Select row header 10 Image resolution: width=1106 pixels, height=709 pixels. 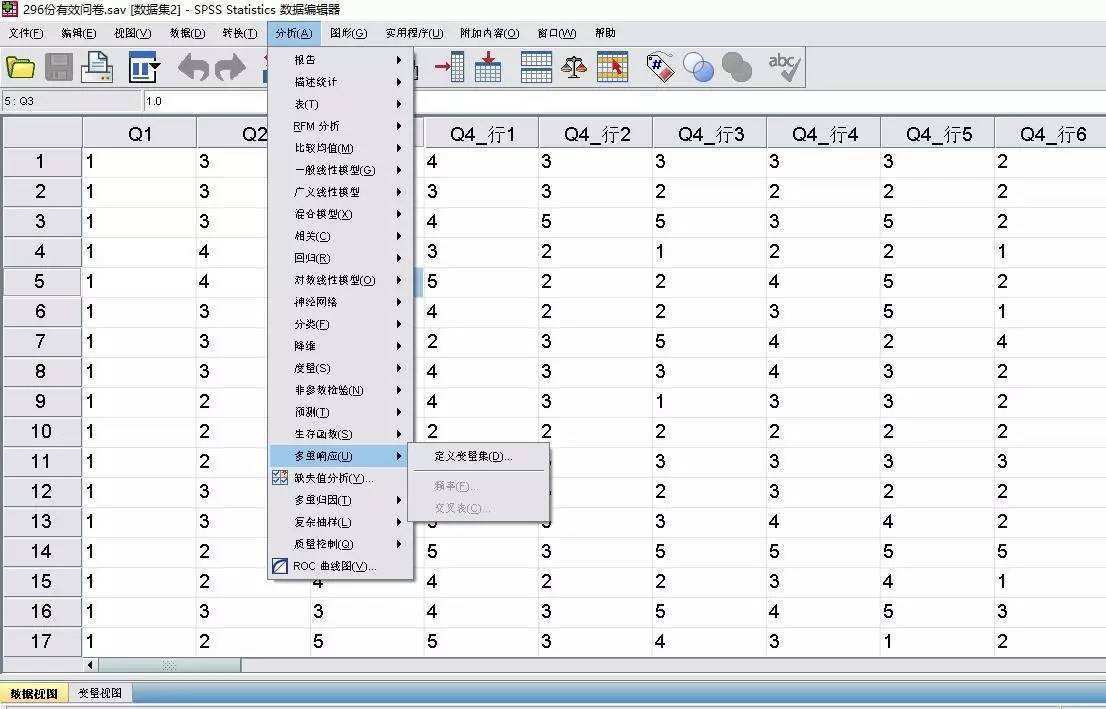41,431
